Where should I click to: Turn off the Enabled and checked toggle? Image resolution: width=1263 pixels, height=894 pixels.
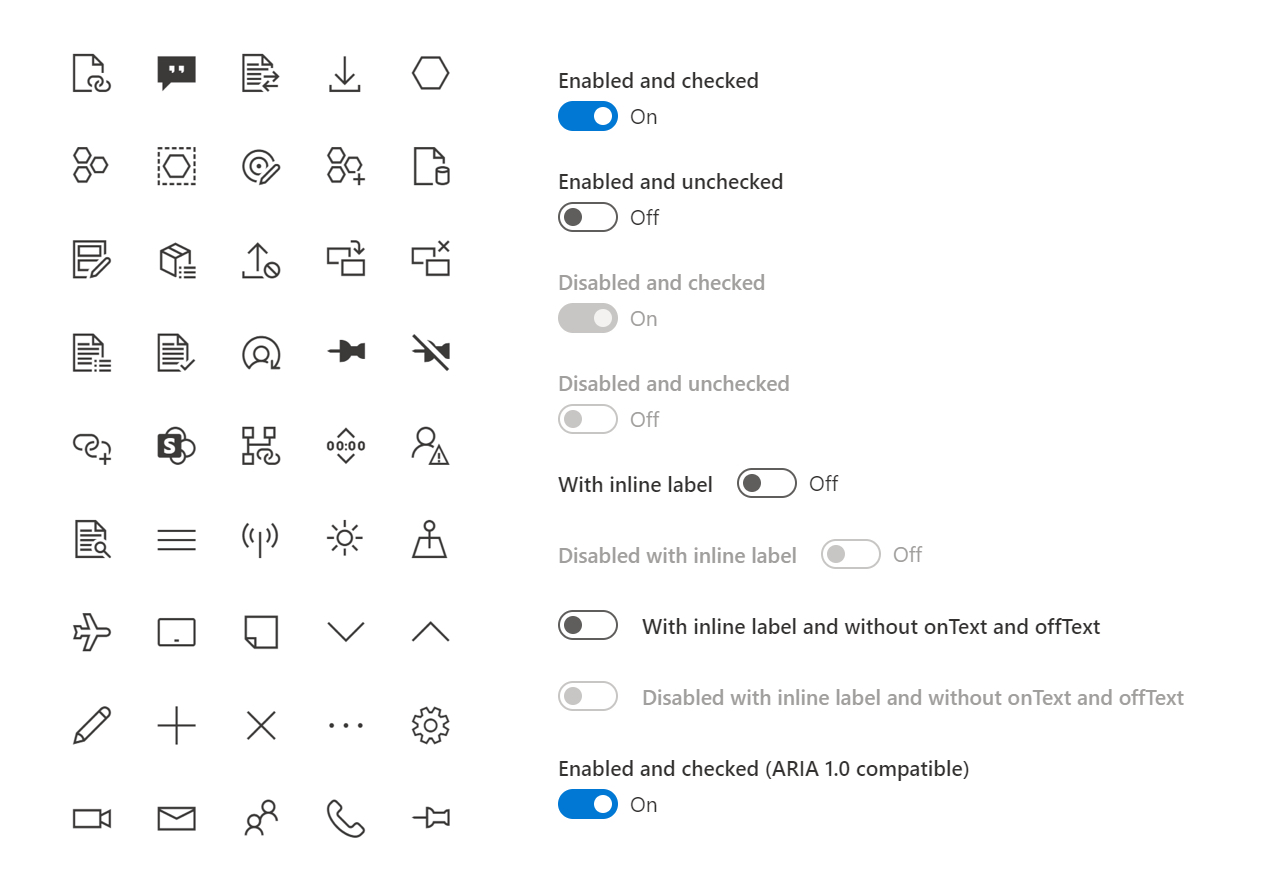click(588, 116)
